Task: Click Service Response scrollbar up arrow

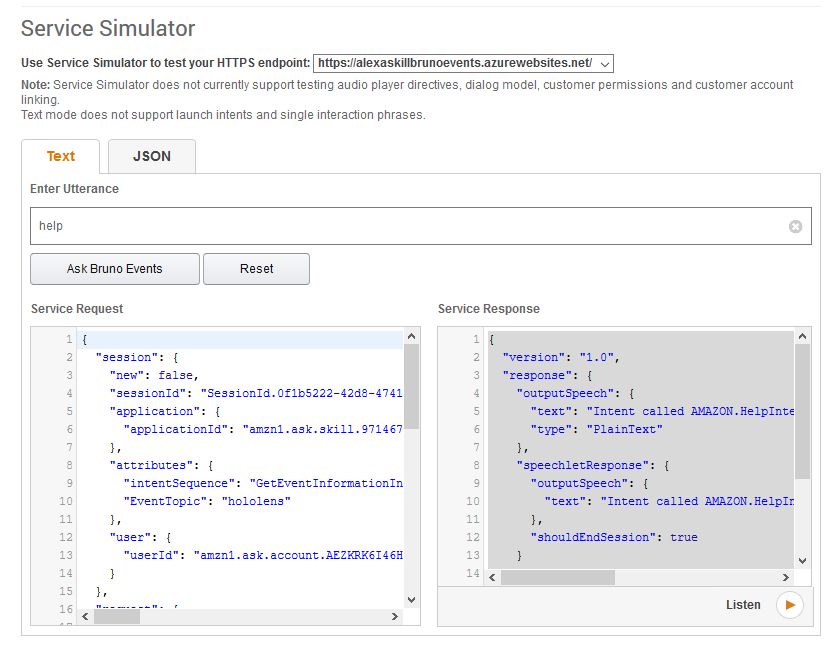Action: (802, 338)
